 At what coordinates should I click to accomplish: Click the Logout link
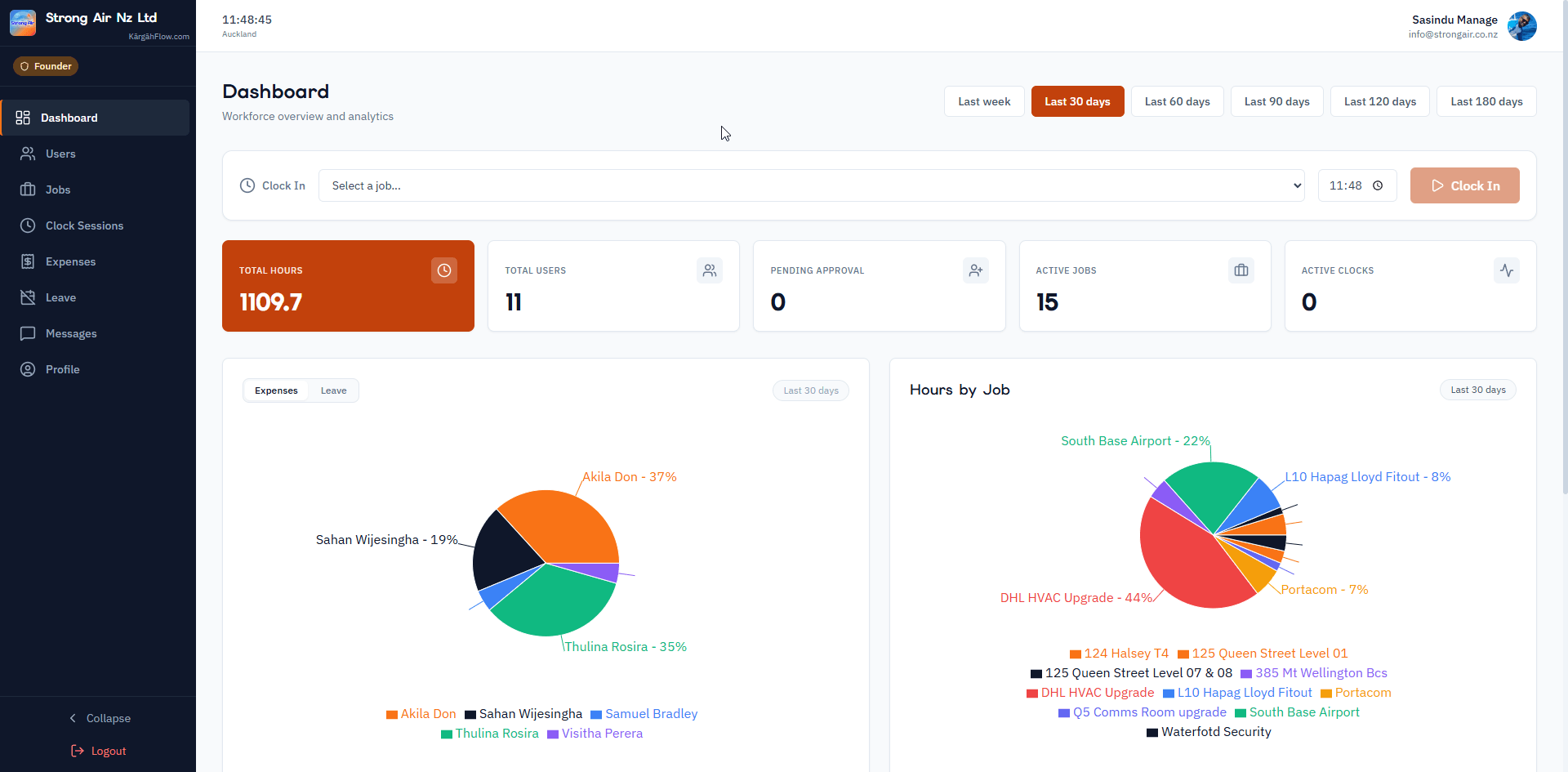pos(98,751)
